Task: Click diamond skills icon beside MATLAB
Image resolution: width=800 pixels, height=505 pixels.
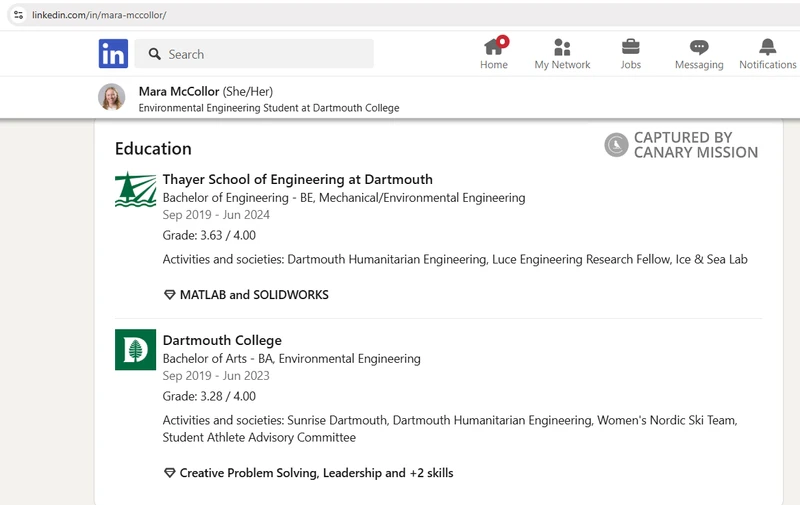Action: point(169,295)
